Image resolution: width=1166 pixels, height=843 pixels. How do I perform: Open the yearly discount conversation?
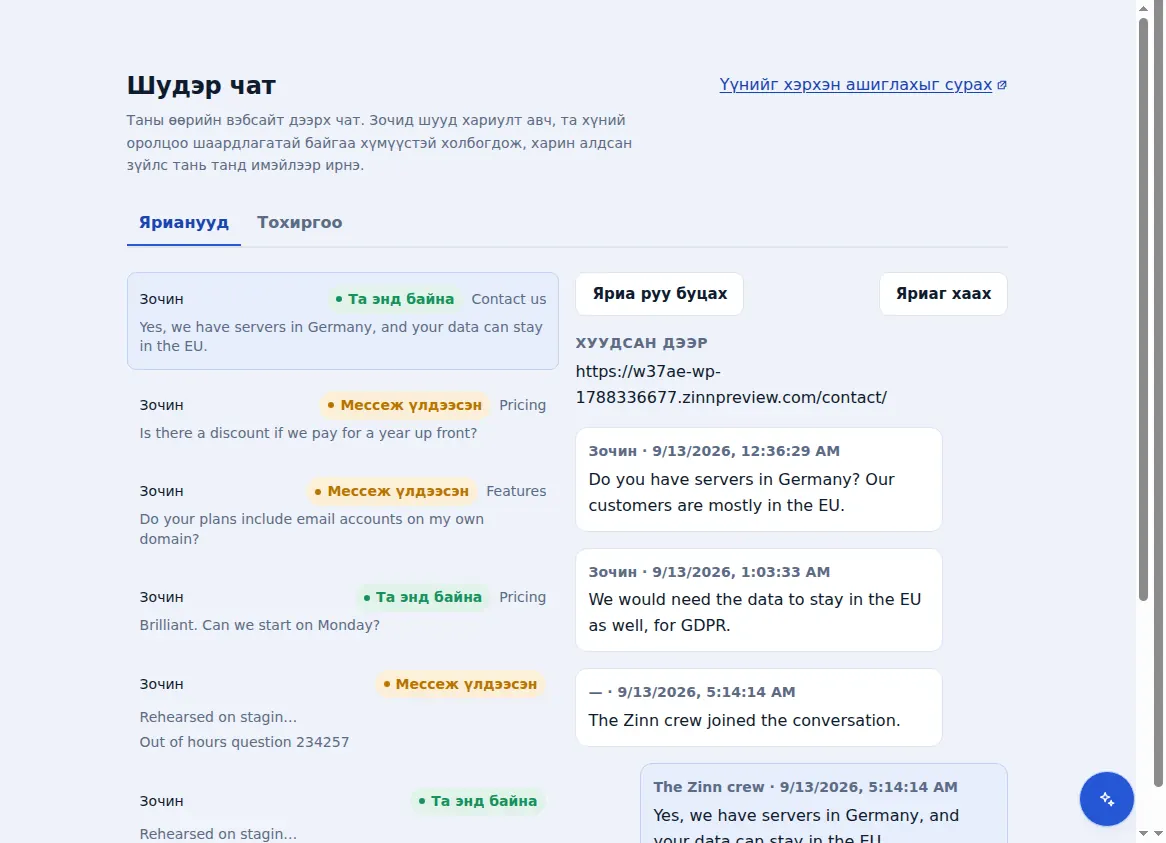pyautogui.click(x=343, y=419)
